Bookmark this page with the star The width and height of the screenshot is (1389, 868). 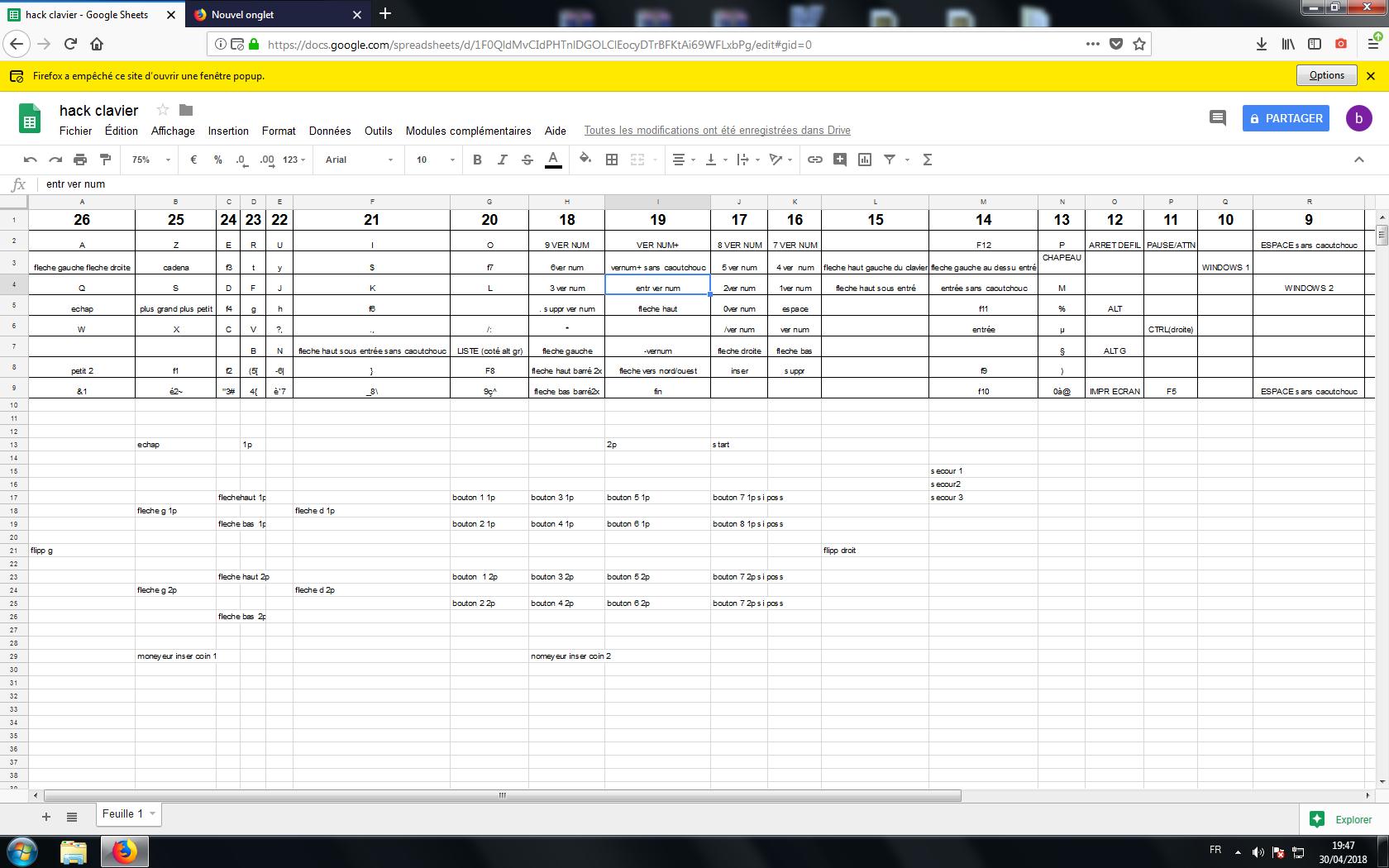pyautogui.click(x=1139, y=44)
